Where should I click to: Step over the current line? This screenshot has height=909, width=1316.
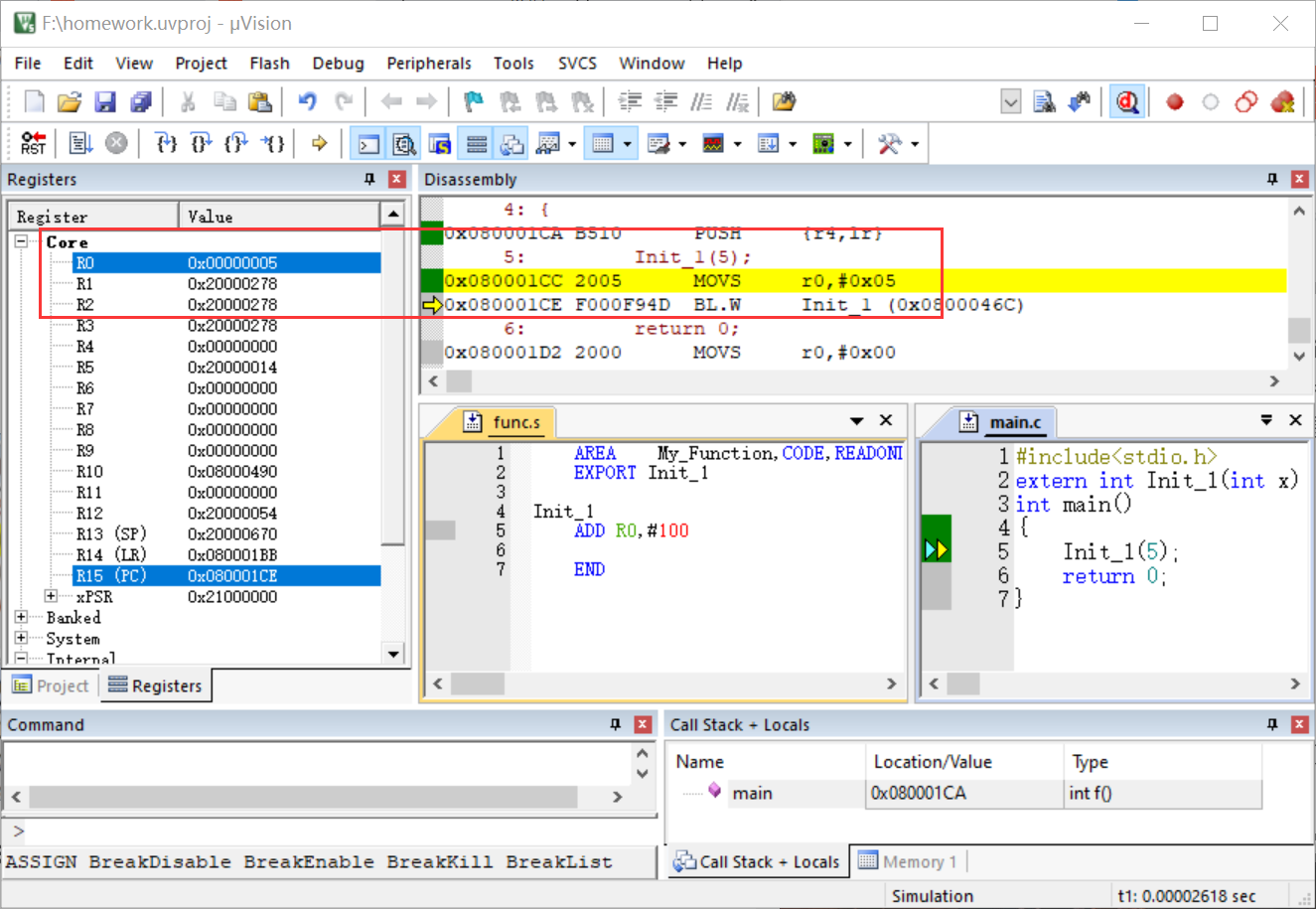coord(202,144)
